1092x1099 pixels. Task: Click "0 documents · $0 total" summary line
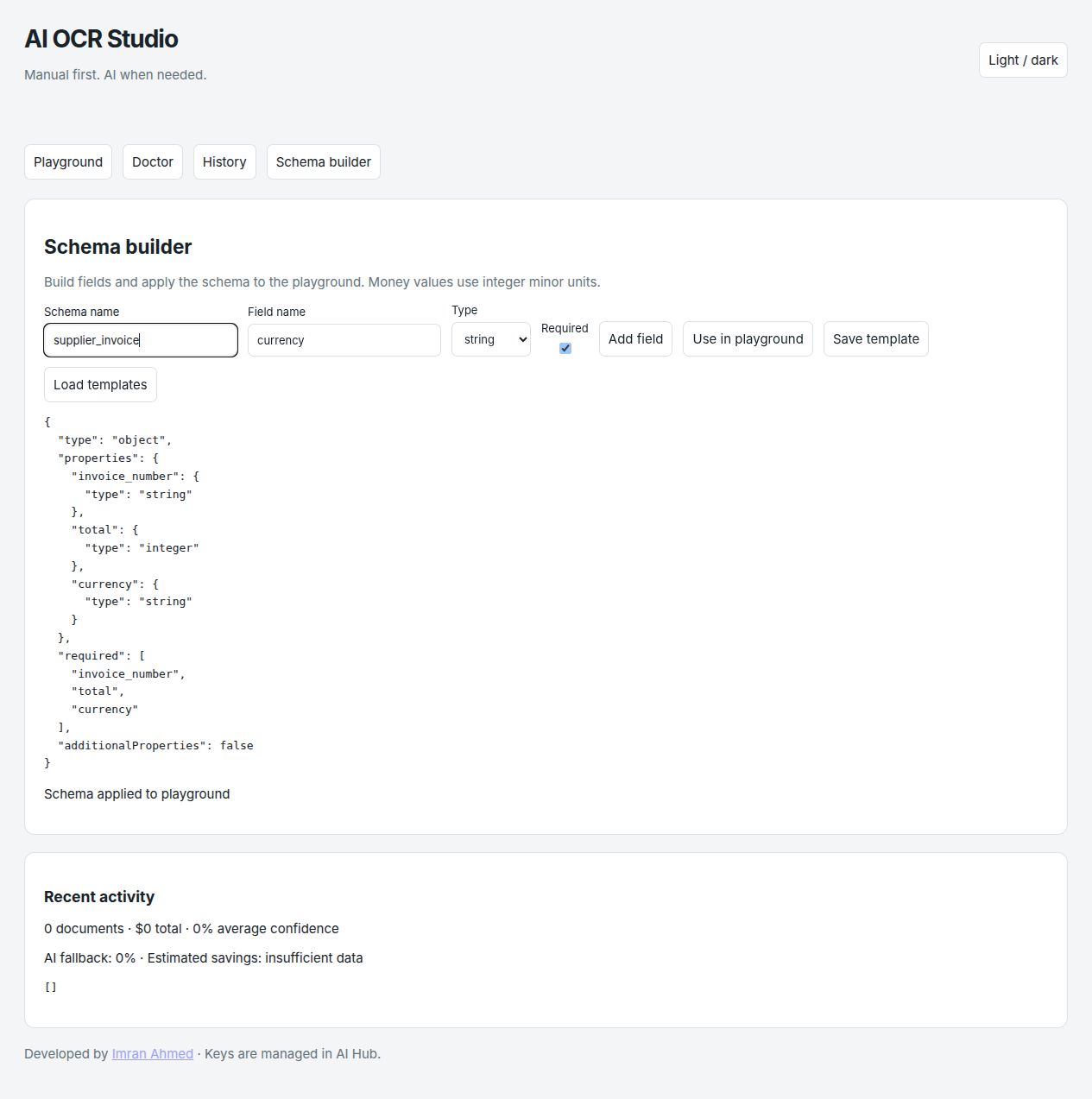pos(192,929)
